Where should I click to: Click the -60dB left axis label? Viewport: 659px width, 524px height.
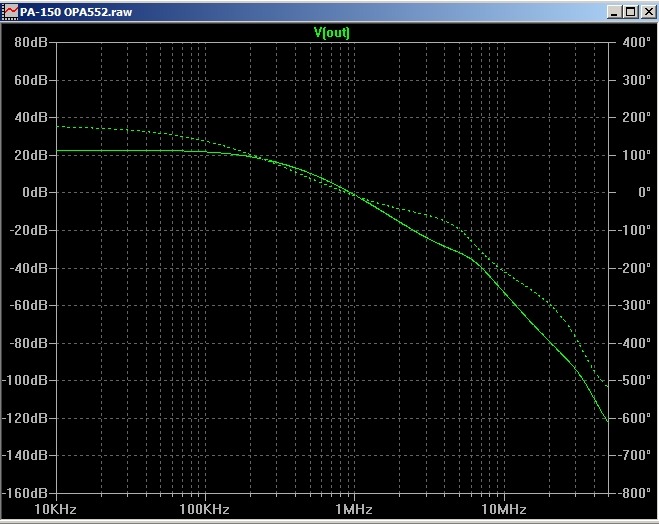28,305
